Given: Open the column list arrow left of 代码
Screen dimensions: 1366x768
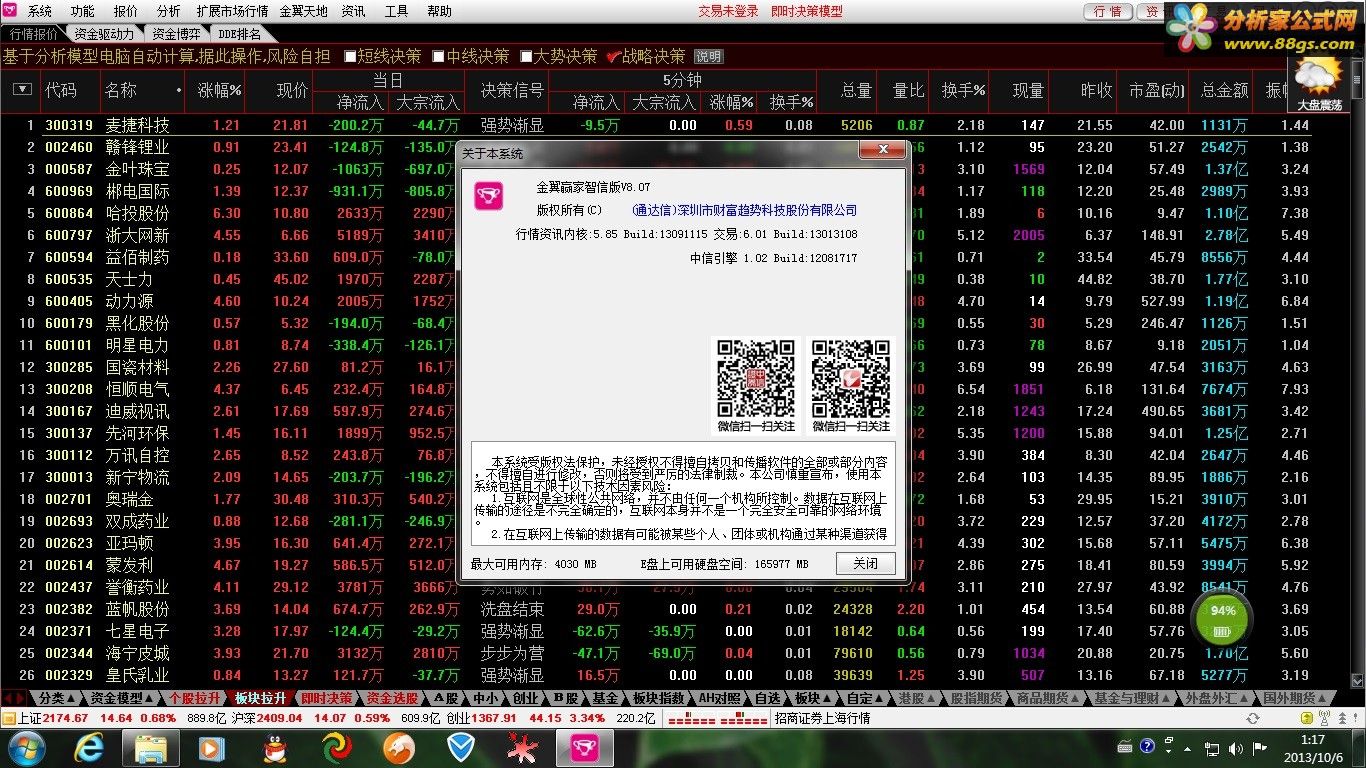Looking at the screenshot, I should 21,90.
